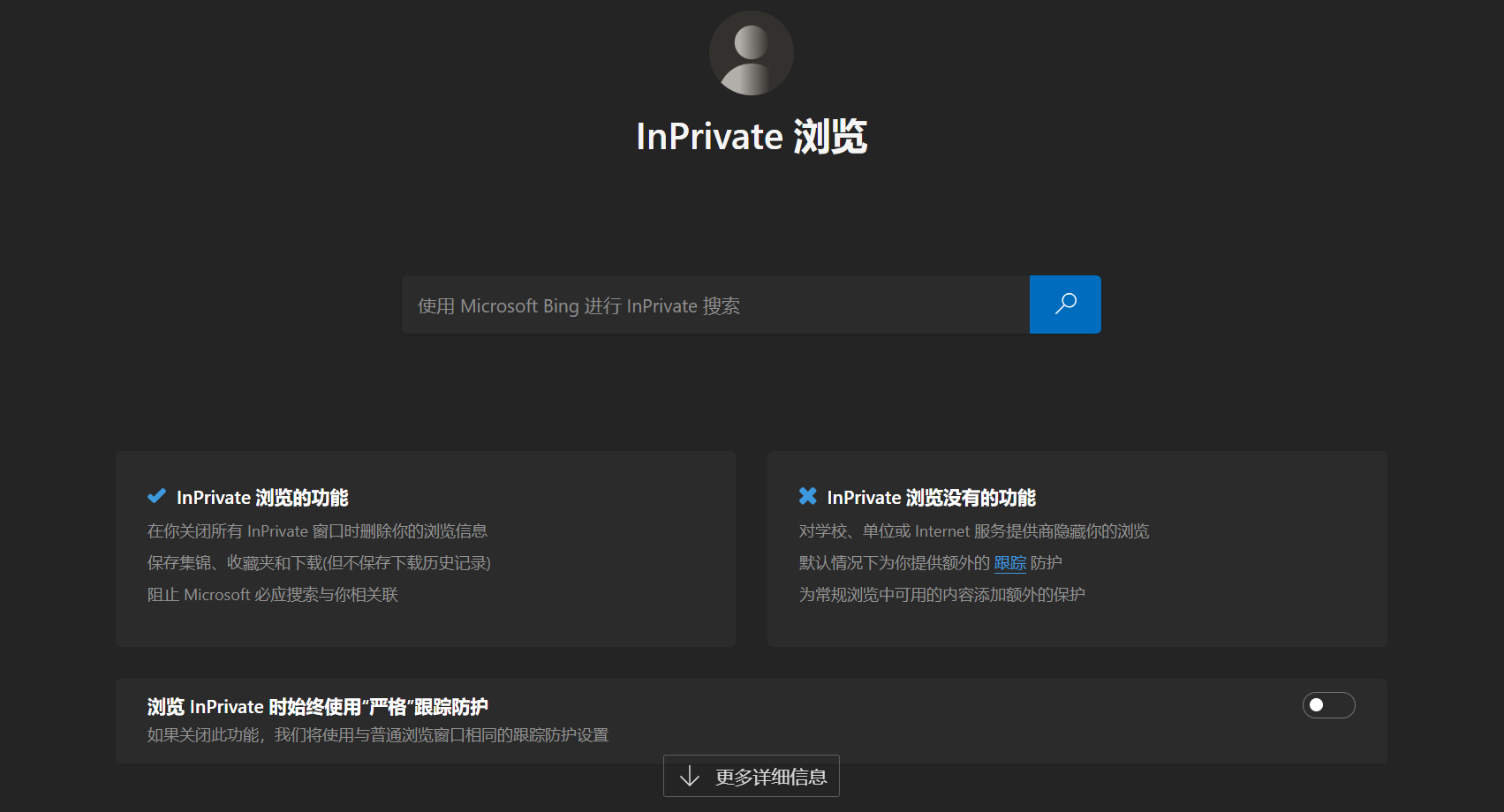Expand 更多详细信息 button
Image resolution: width=1504 pixels, height=812 pixels.
pos(752,776)
